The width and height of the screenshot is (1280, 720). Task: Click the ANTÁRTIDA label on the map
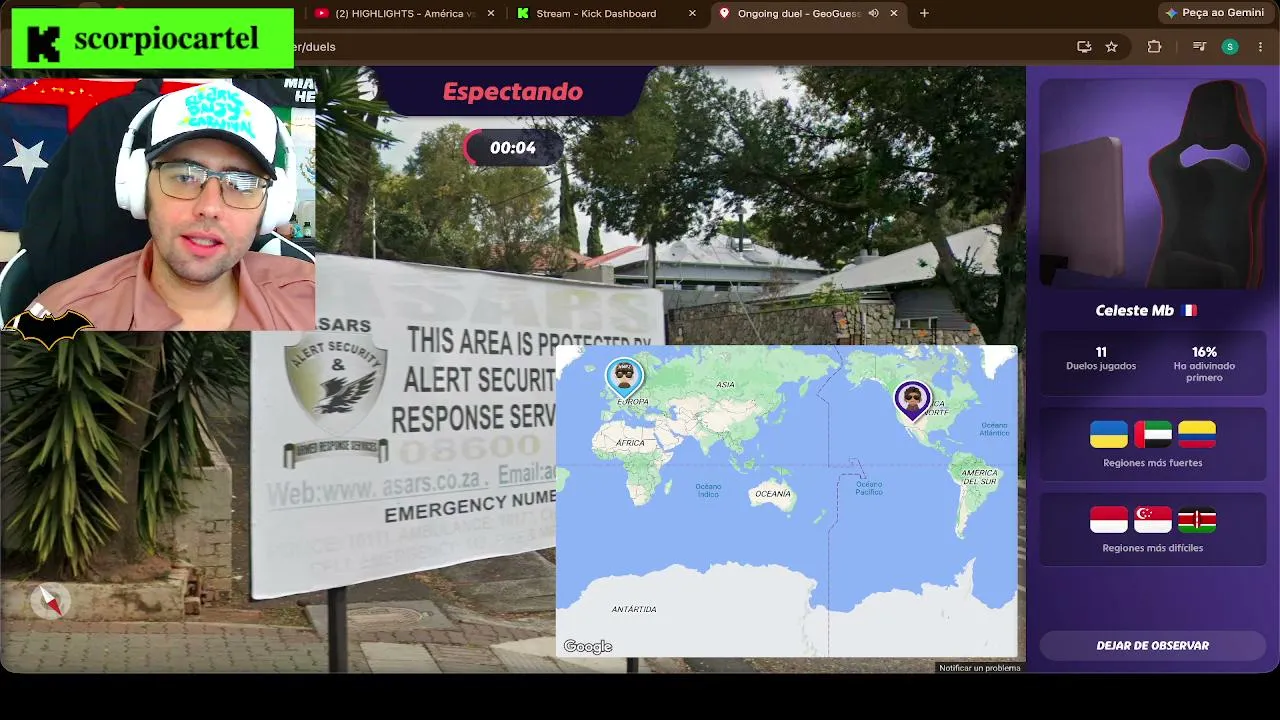pyautogui.click(x=634, y=609)
